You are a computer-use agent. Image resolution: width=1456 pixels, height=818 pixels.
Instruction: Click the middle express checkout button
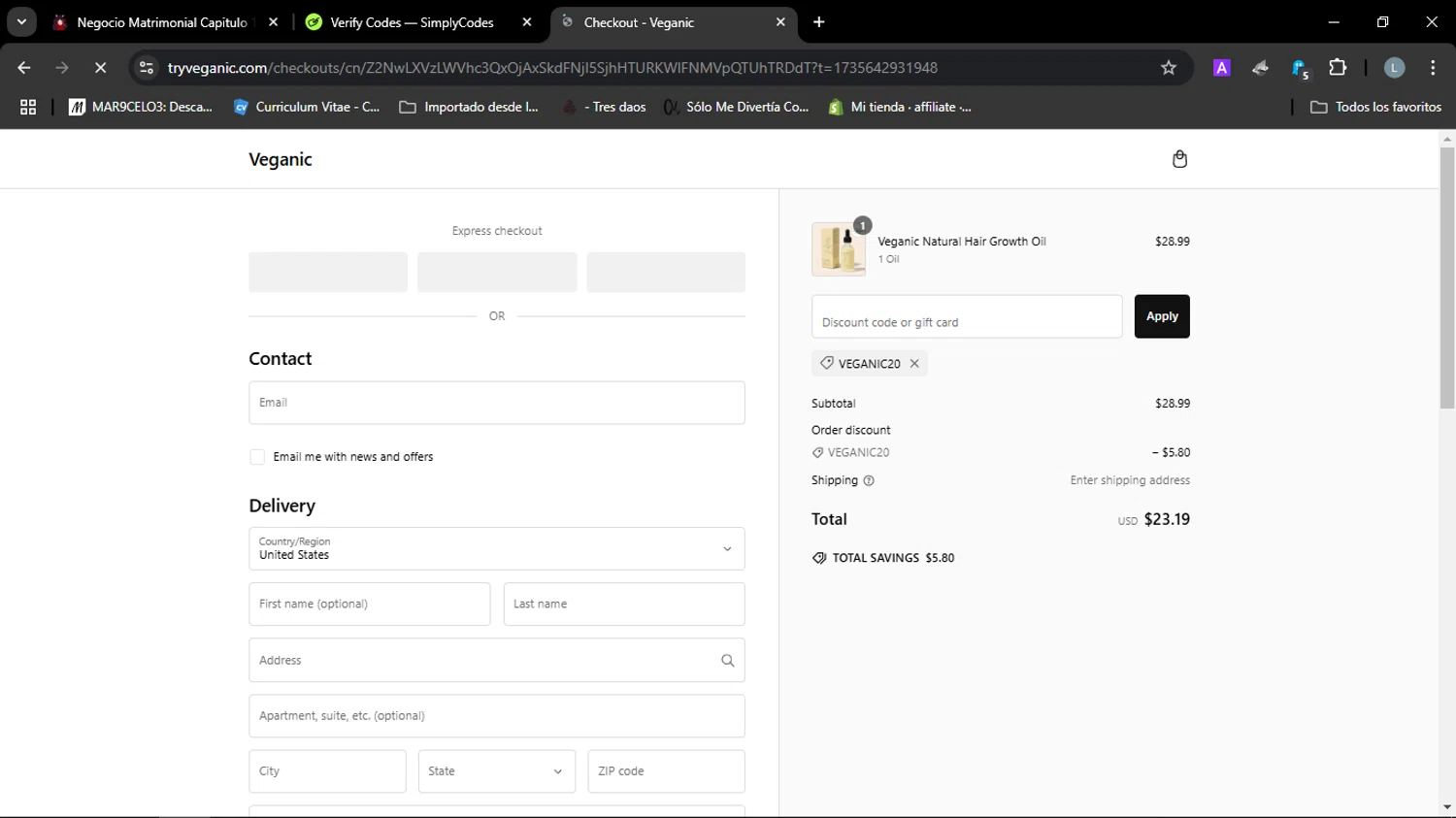[497, 273]
